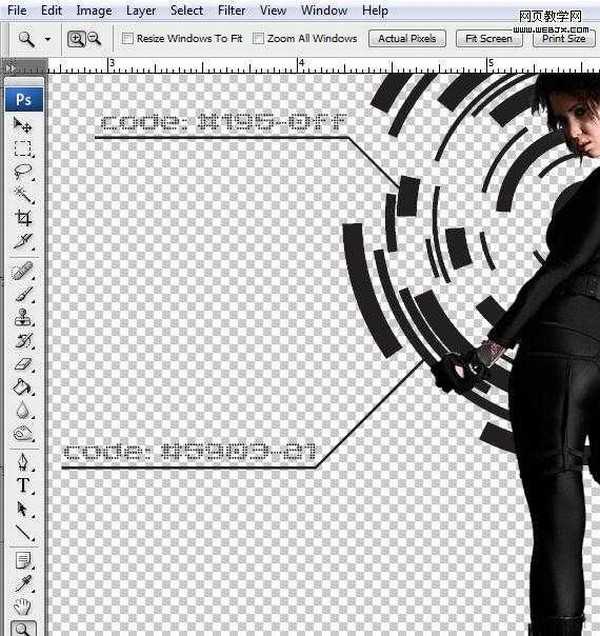This screenshot has height=636, width=600.
Task: Select the Move tool
Action: (23, 127)
